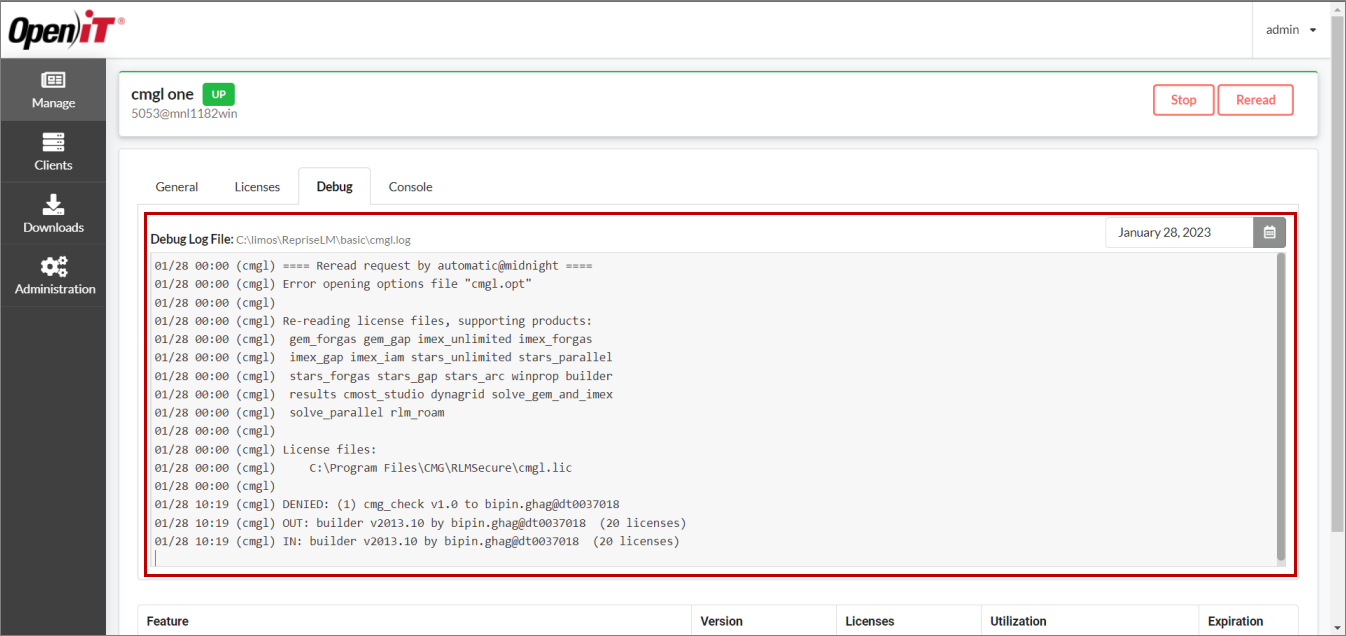Open the Clients section icon
The height and width of the screenshot is (636, 1346).
click(53, 142)
